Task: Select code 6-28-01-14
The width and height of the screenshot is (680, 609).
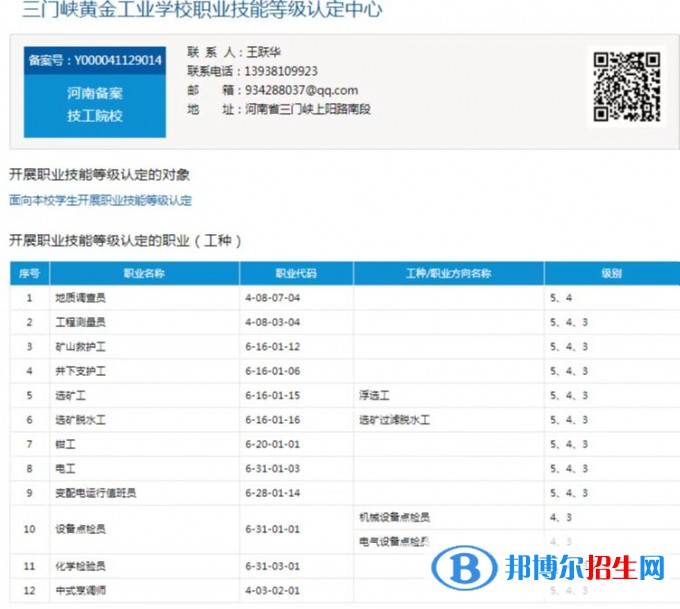Action: click(273, 493)
